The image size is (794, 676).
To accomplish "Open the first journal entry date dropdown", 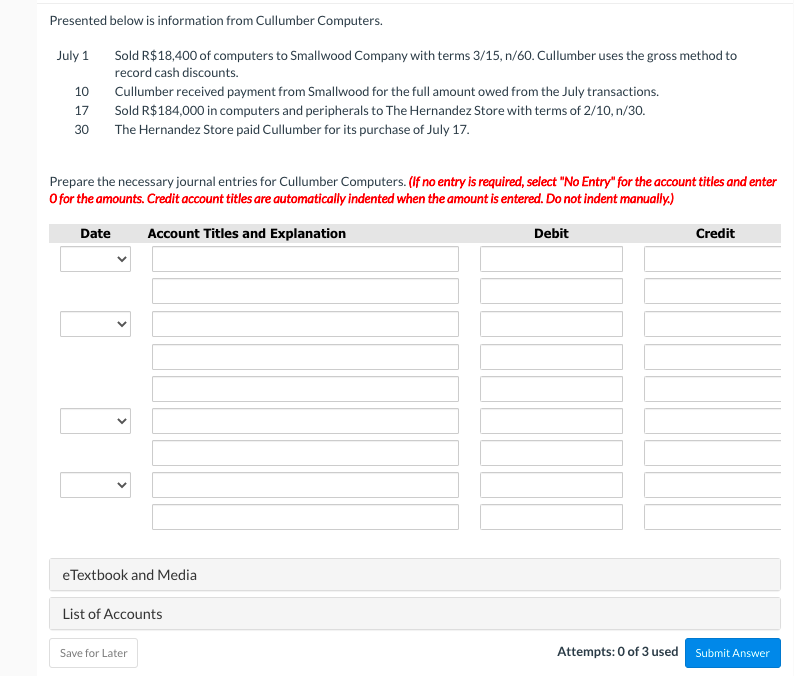I will 95,259.
